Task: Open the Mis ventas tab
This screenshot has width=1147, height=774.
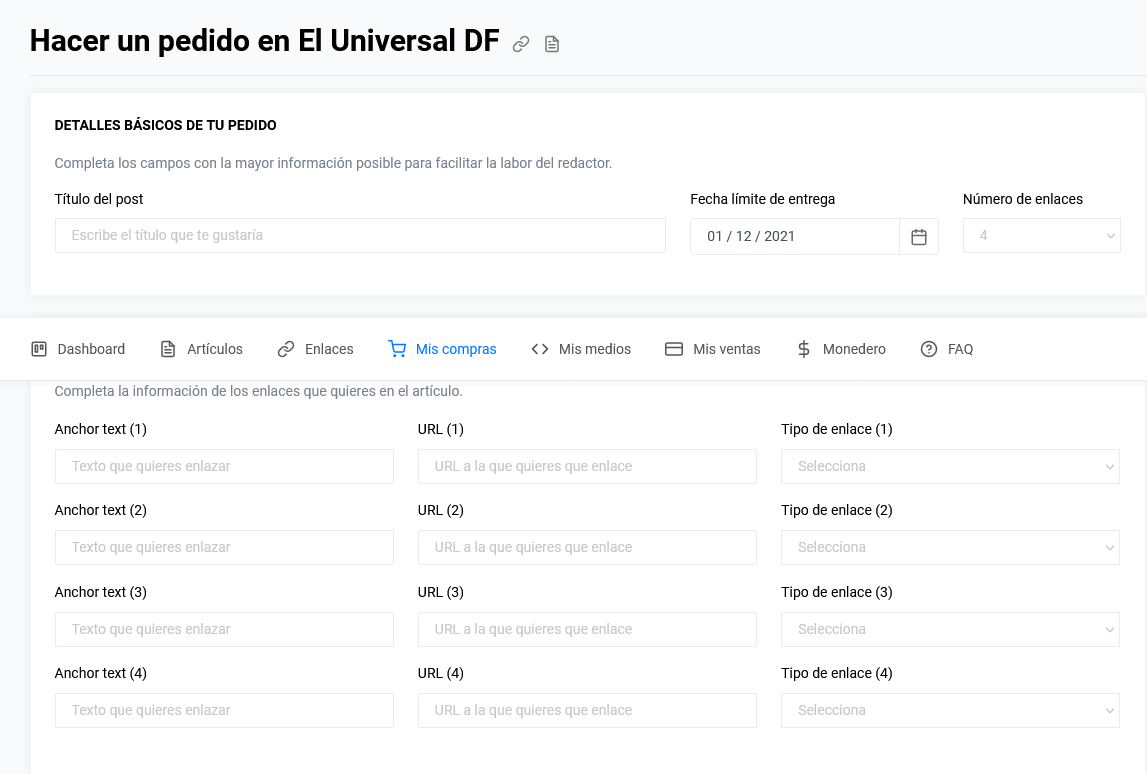Action: [726, 348]
